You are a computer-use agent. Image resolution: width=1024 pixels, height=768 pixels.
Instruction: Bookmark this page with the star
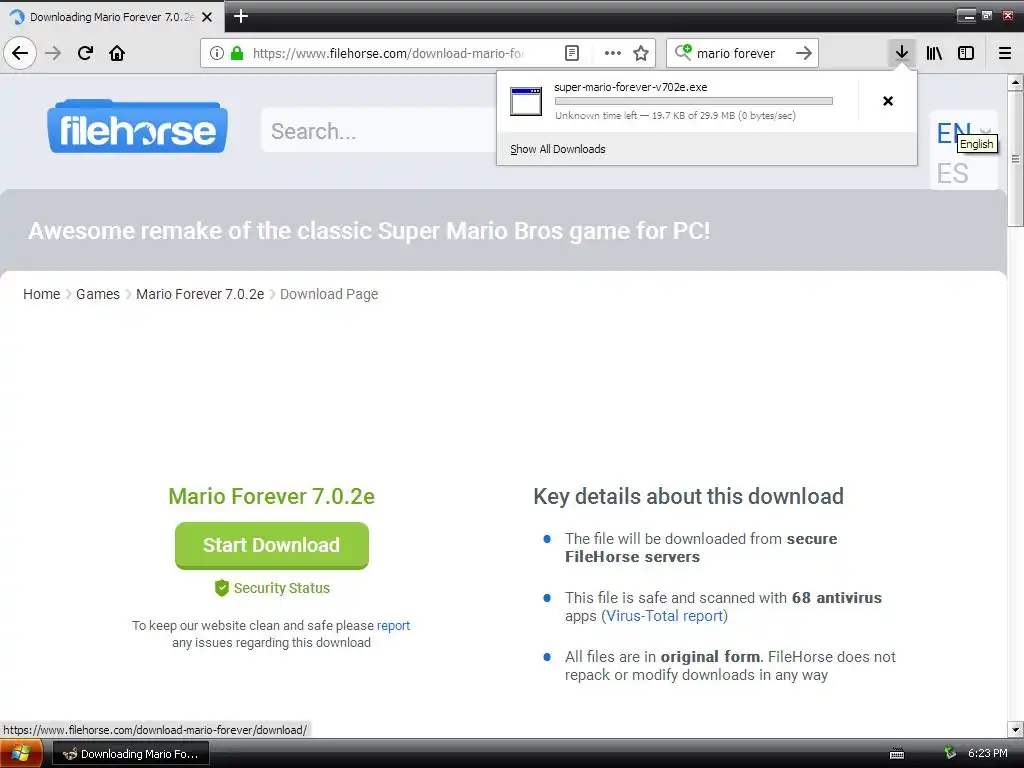[x=641, y=53]
